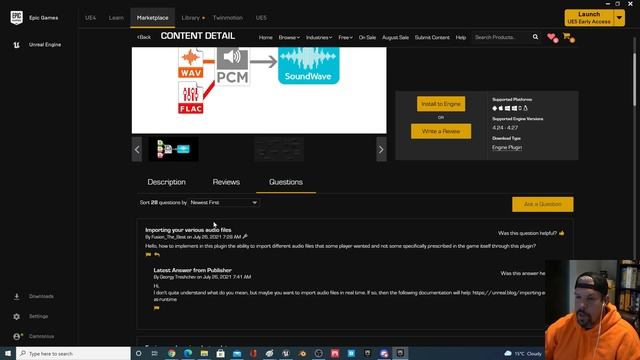Expand the Newest First sort dropdown
The width and height of the screenshot is (640, 360).
(x=224, y=202)
